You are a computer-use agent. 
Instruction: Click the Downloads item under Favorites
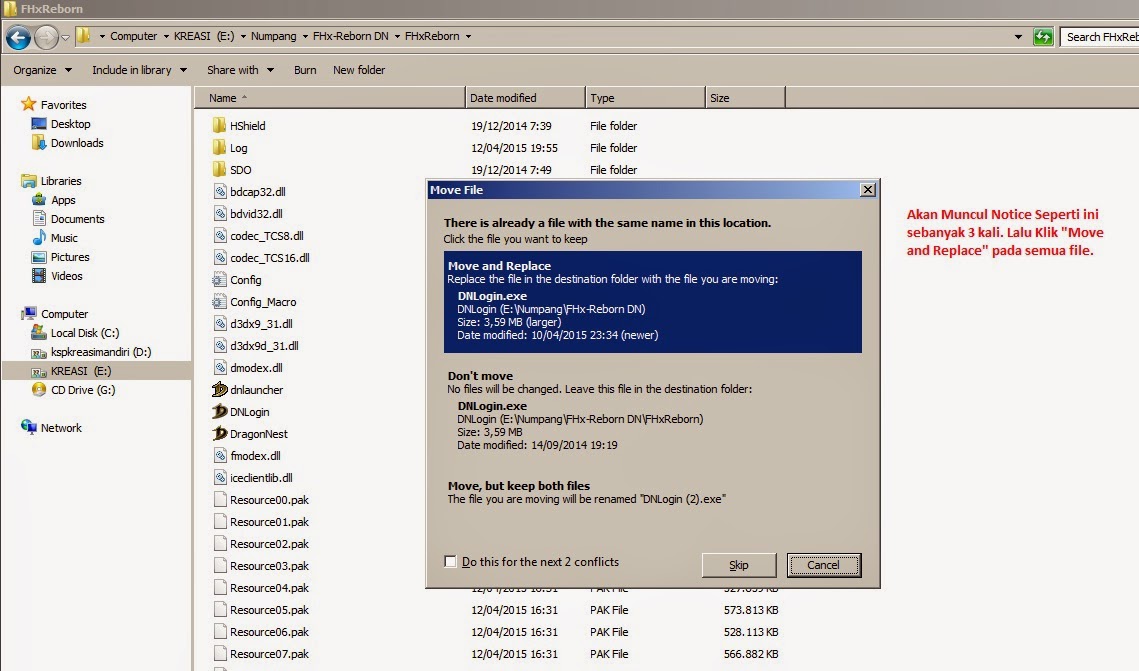pyautogui.click(x=71, y=142)
